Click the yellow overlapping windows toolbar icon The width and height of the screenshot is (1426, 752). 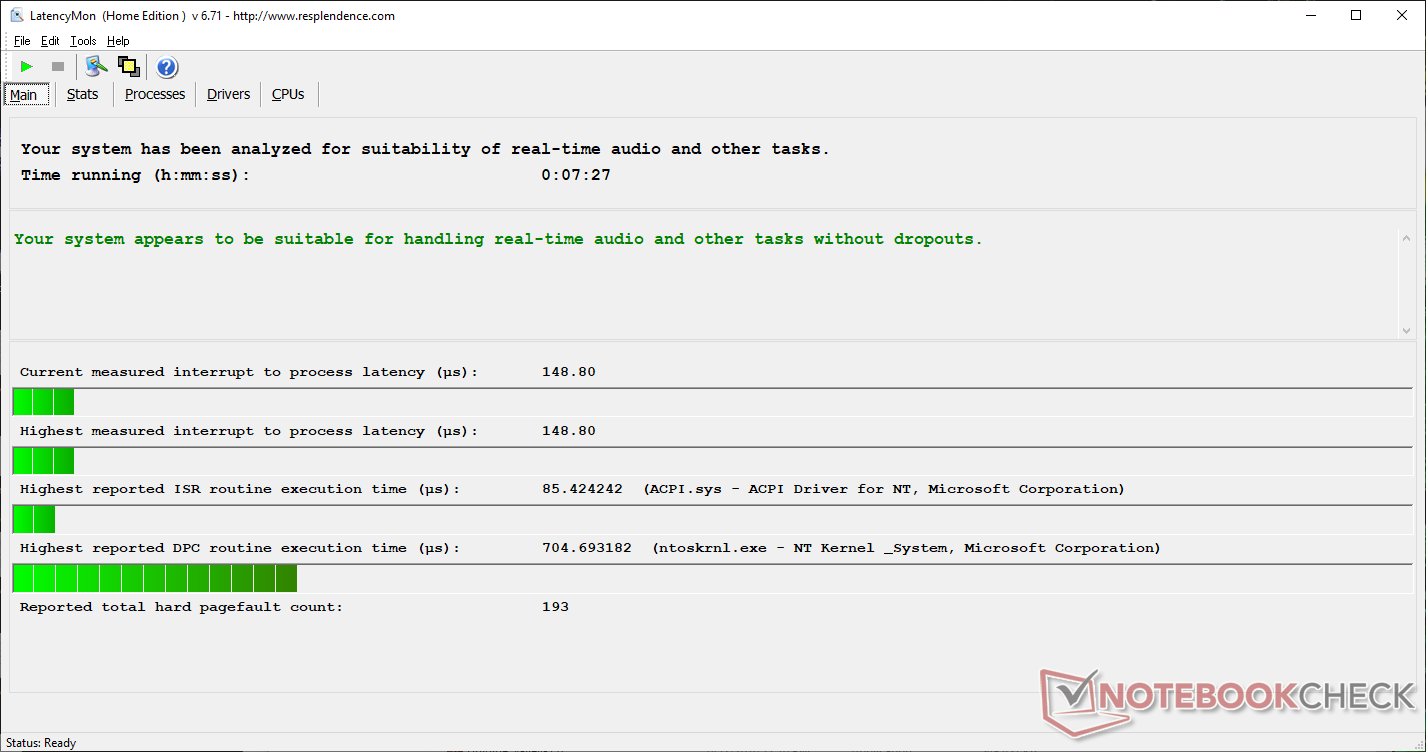click(x=128, y=67)
